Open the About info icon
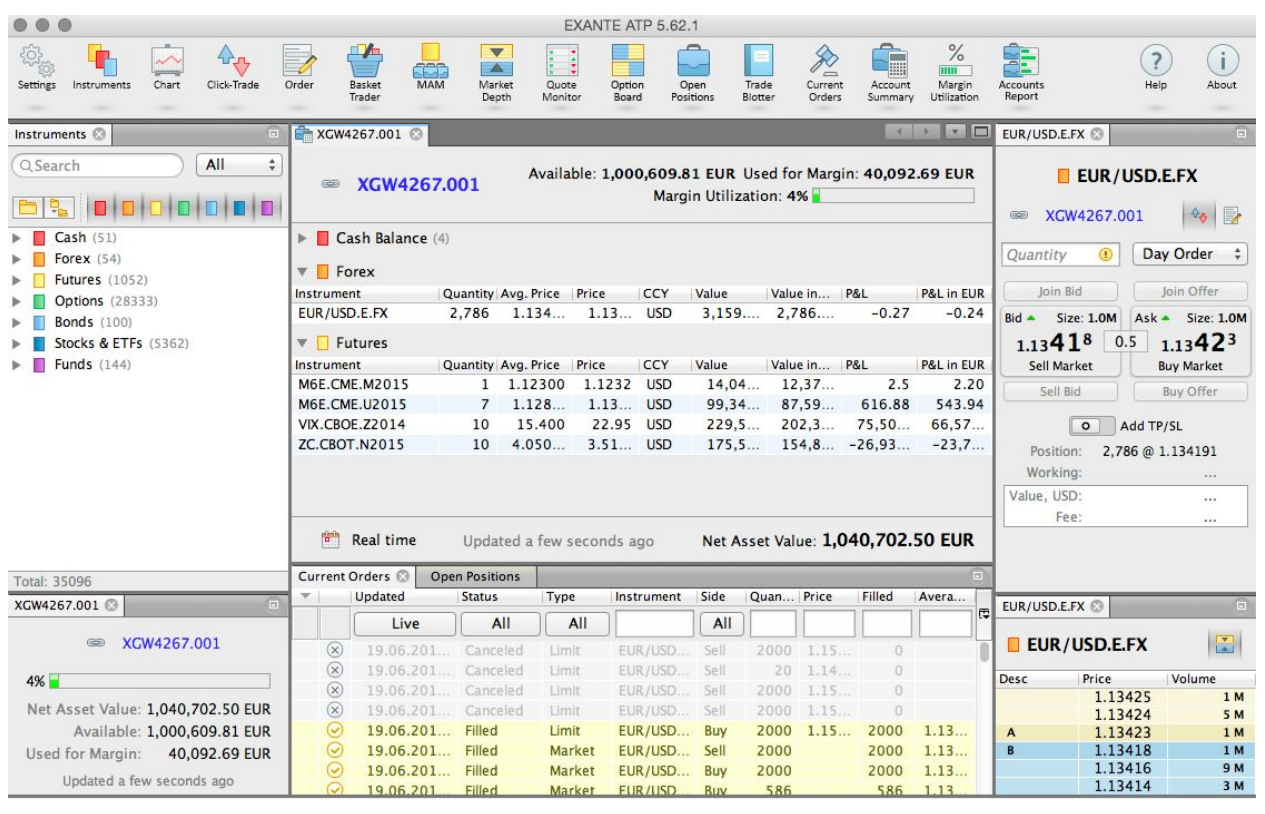Viewport: 1265px width, 814px height. tap(1222, 68)
